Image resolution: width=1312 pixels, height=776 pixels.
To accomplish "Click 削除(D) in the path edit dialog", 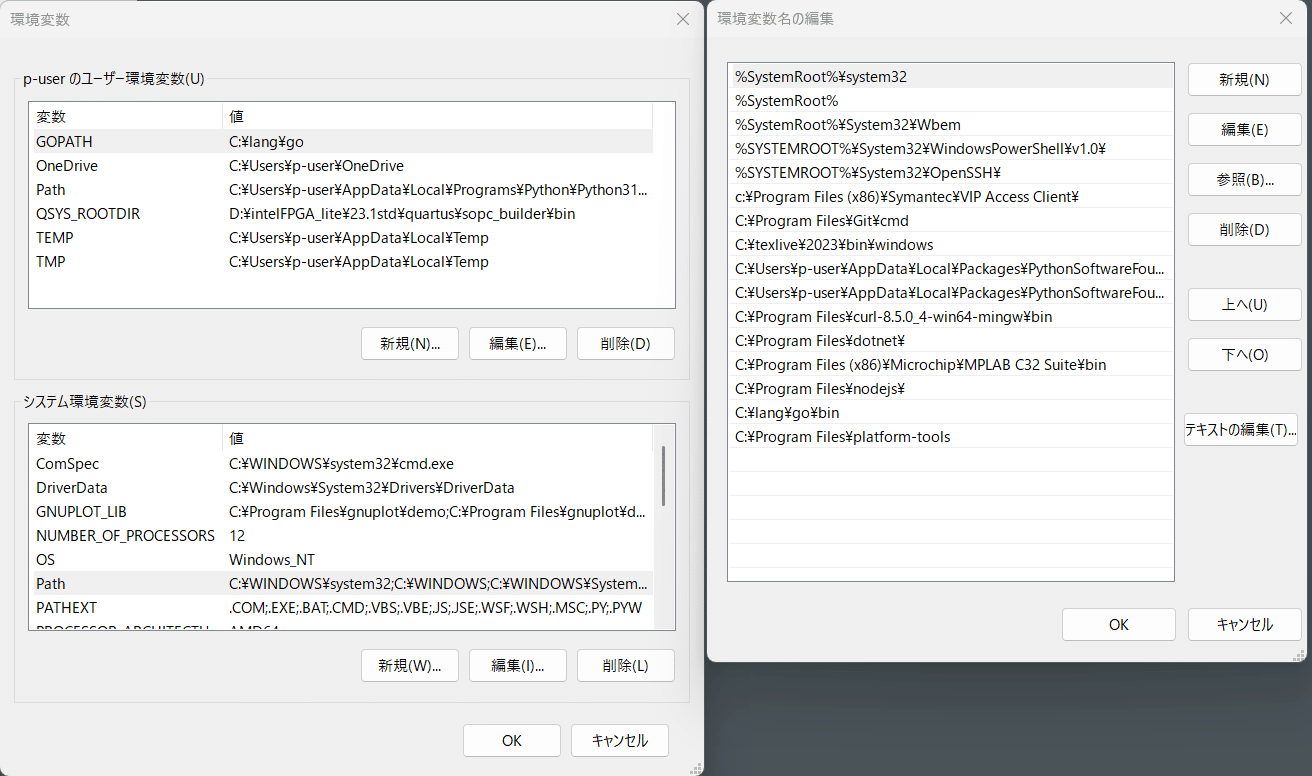I will click(1244, 230).
